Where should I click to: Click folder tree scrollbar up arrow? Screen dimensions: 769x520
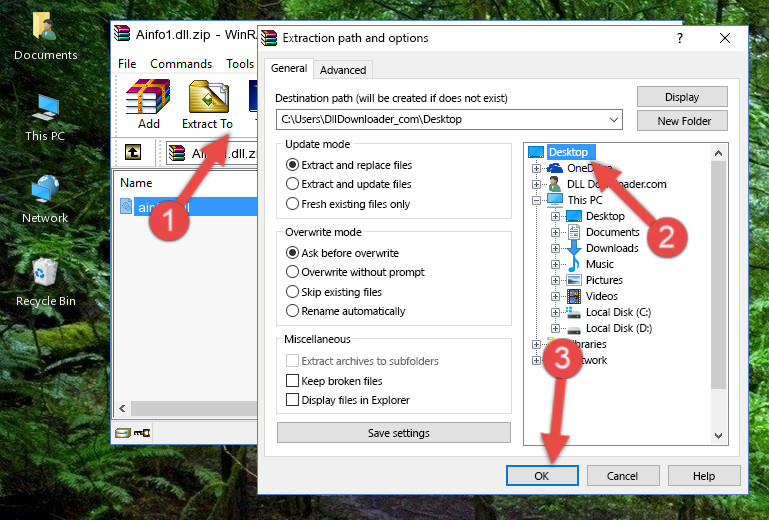[718, 153]
